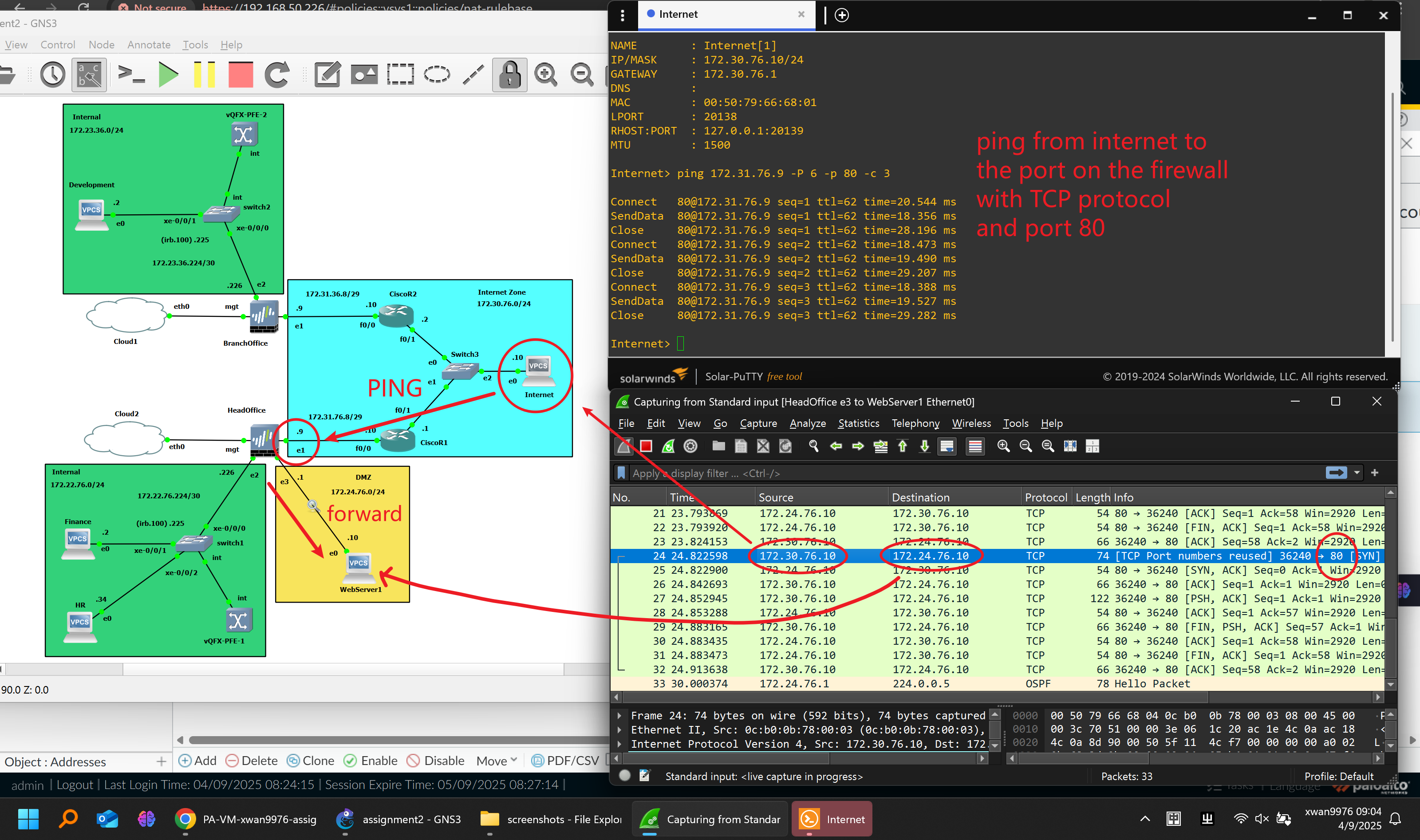Suspend all GNS3 nodes with the pause icon
This screenshot has width=1420, height=840.
[204, 74]
